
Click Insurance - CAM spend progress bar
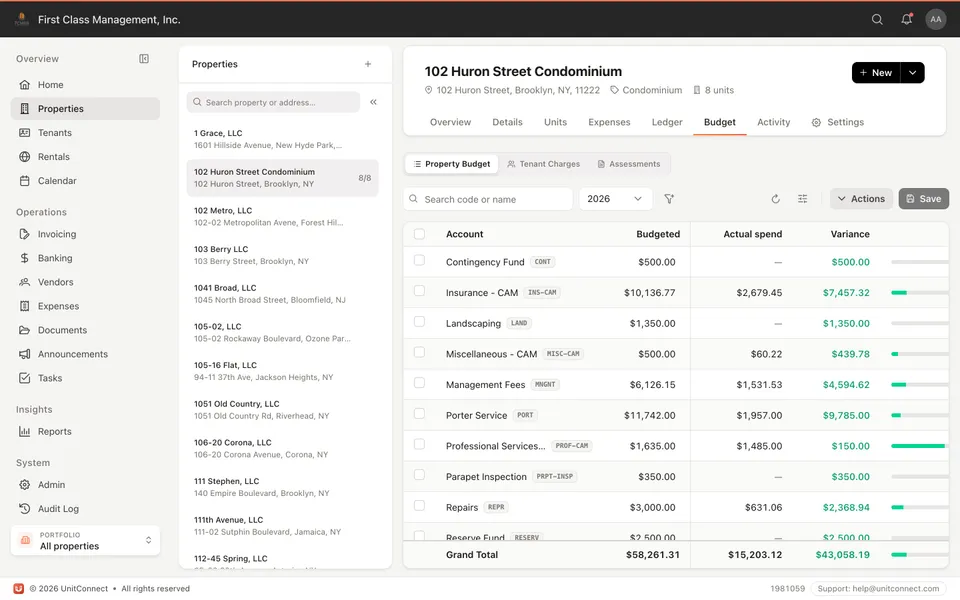tap(920, 293)
